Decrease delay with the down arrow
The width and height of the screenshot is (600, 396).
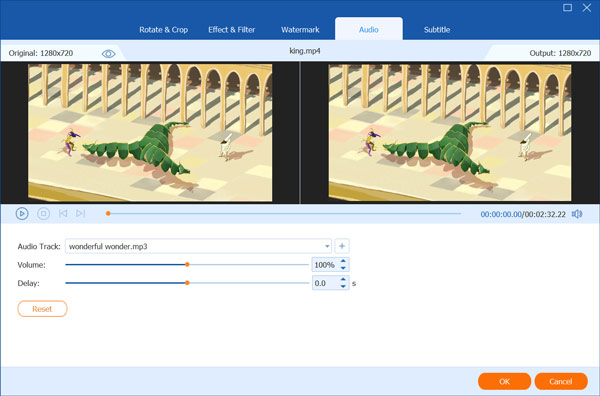[x=343, y=286]
